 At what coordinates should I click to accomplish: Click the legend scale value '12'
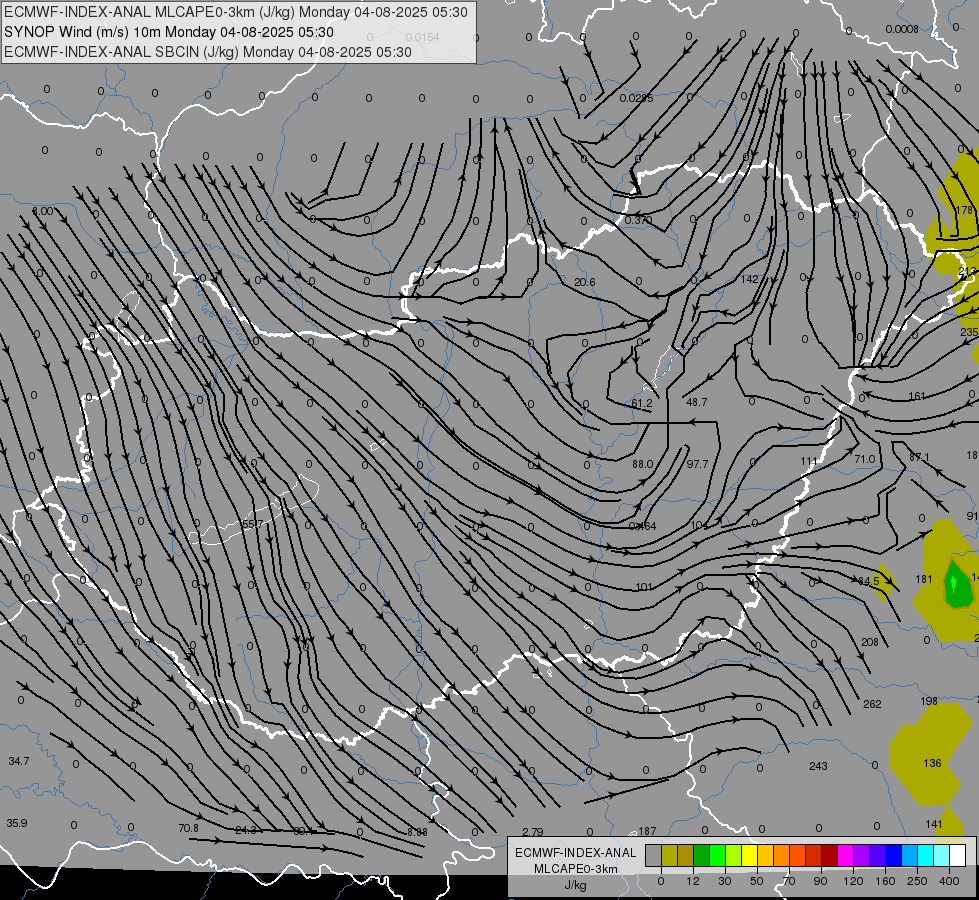[x=692, y=881]
